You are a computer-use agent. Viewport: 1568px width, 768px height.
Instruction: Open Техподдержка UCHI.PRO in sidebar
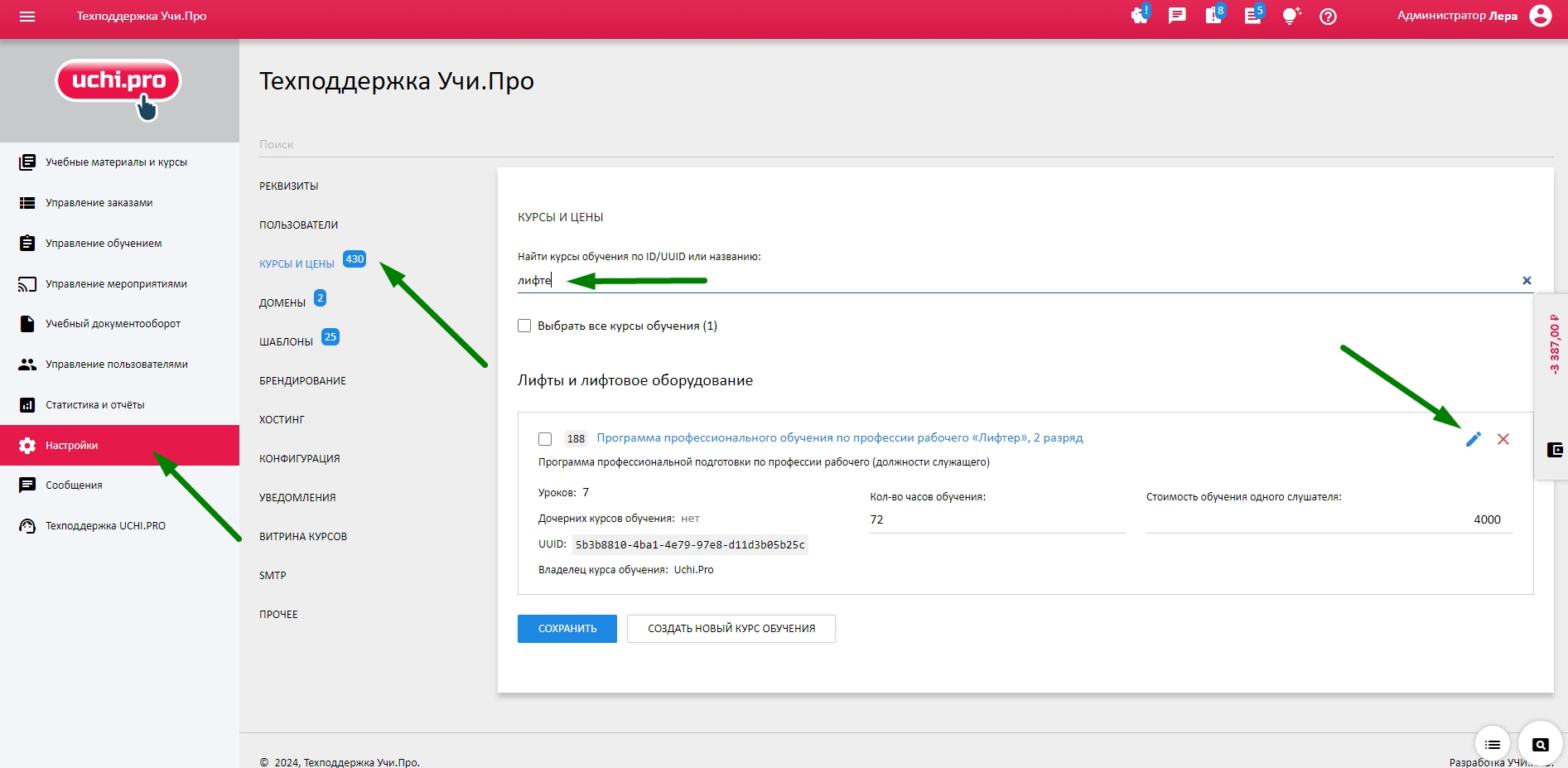pos(119,526)
